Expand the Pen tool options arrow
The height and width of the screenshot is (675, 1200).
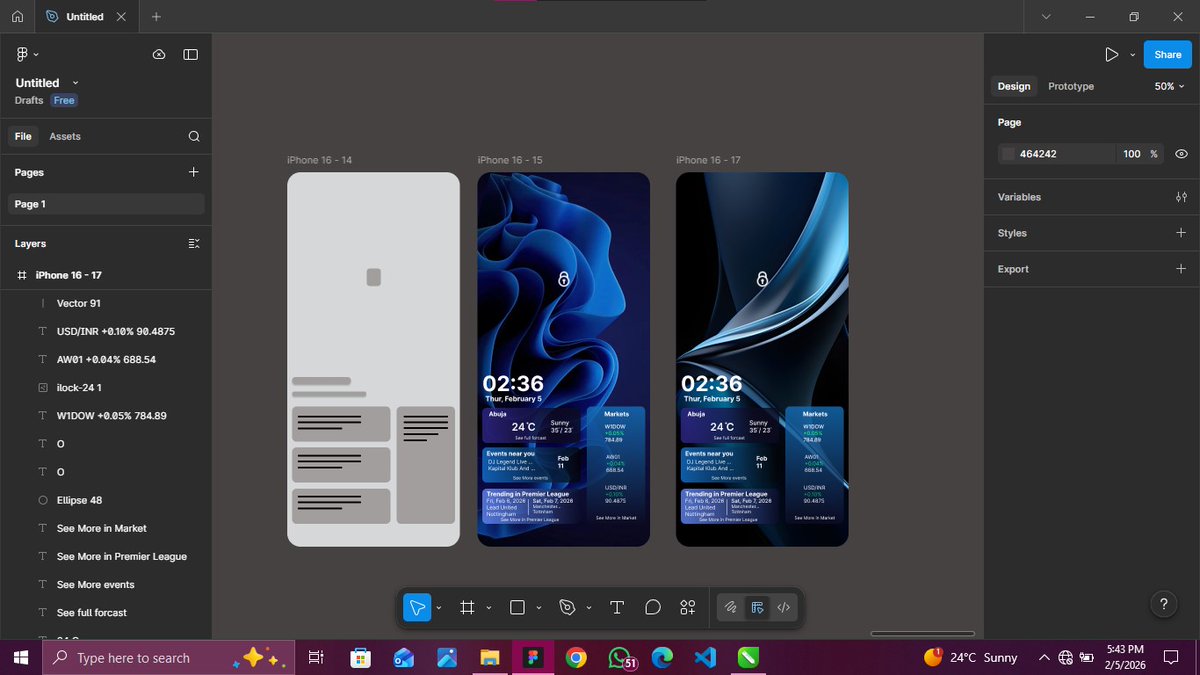pyautogui.click(x=588, y=607)
